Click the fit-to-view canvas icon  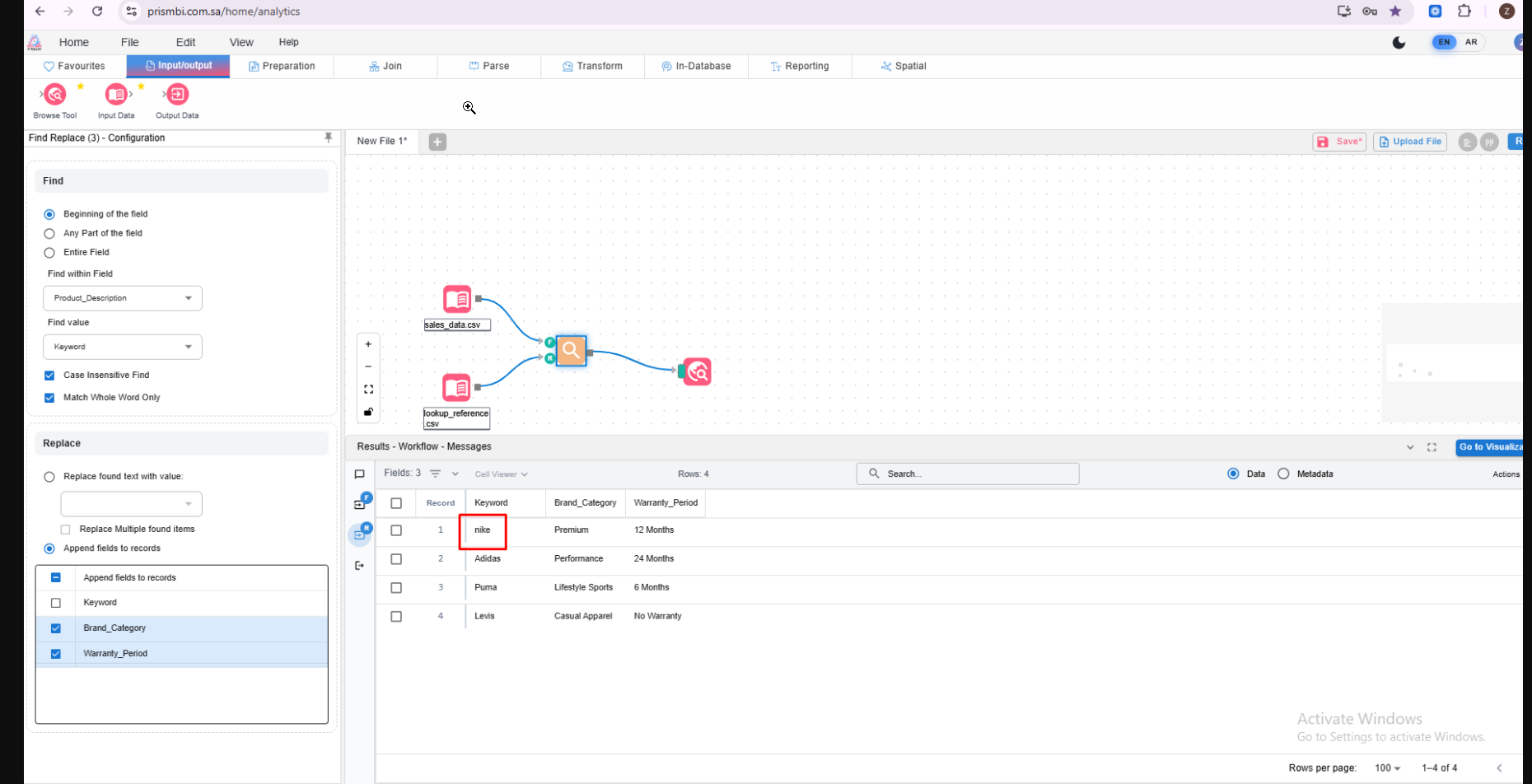(368, 390)
